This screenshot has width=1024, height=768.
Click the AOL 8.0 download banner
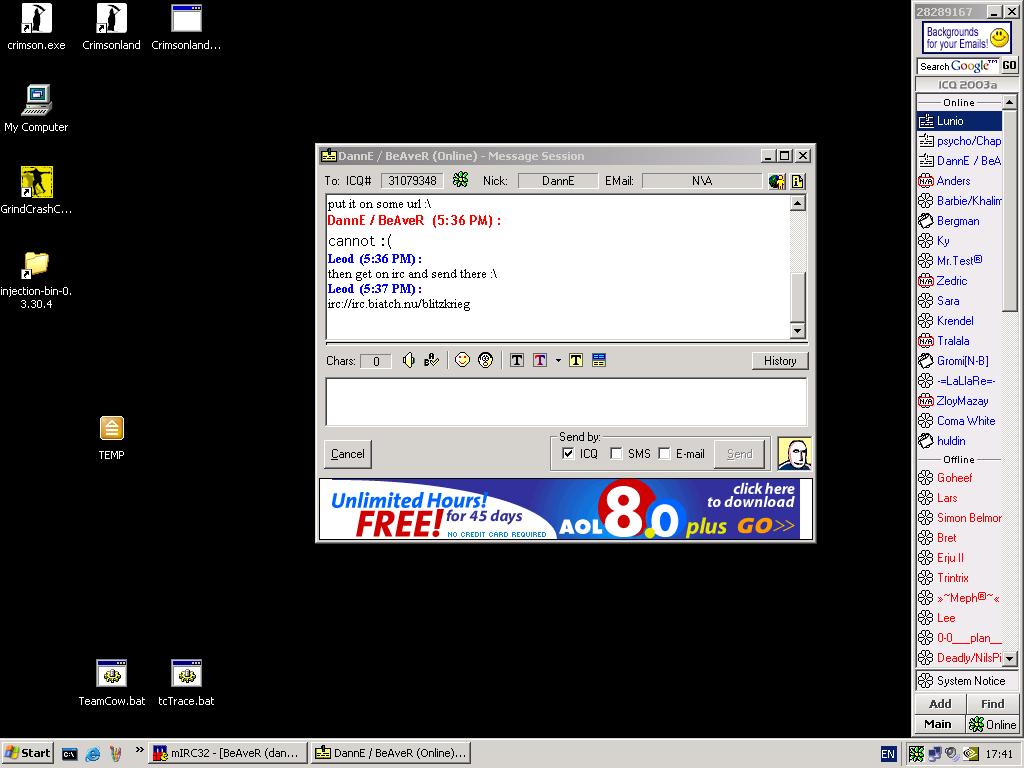[566, 509]
